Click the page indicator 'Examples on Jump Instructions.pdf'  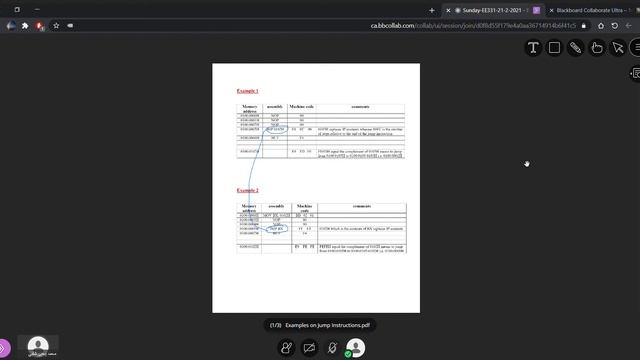click(x=320, y=325)
